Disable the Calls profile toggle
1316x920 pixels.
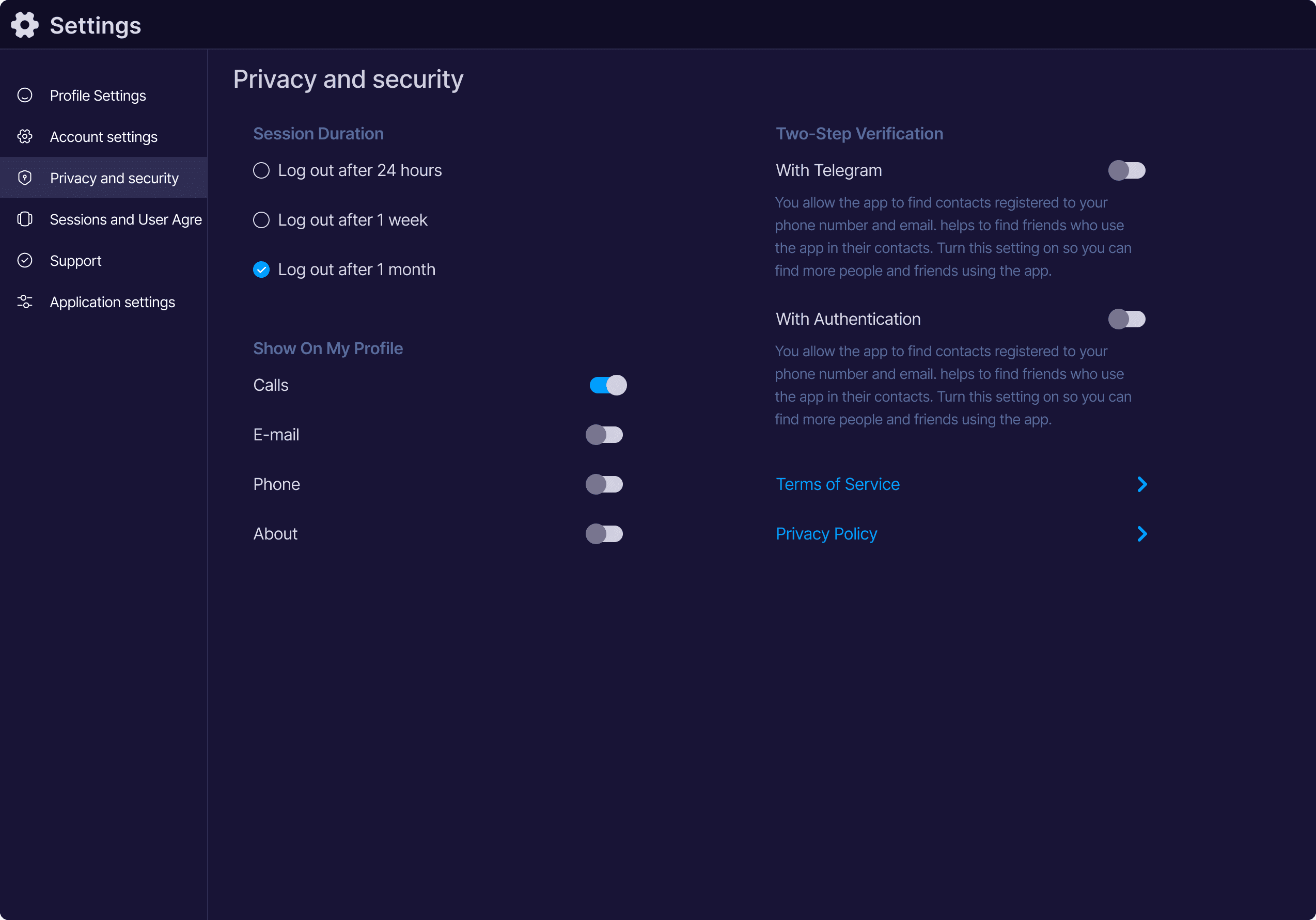point(607,385)
